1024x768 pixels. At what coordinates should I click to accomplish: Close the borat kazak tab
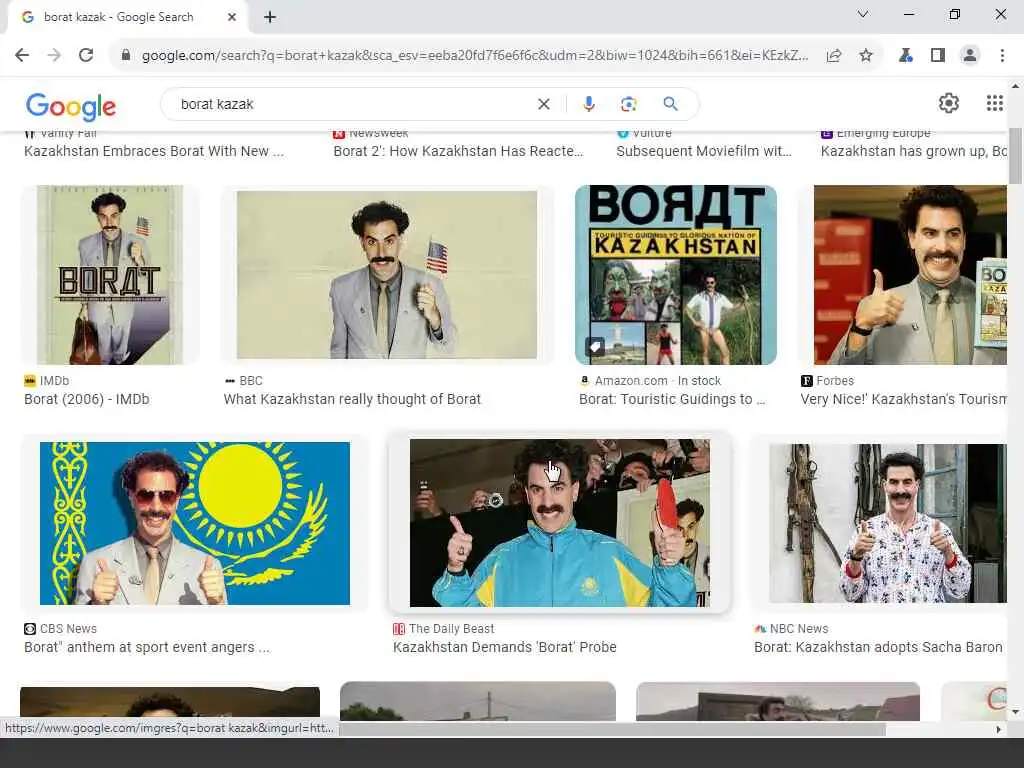click(231, 17)
